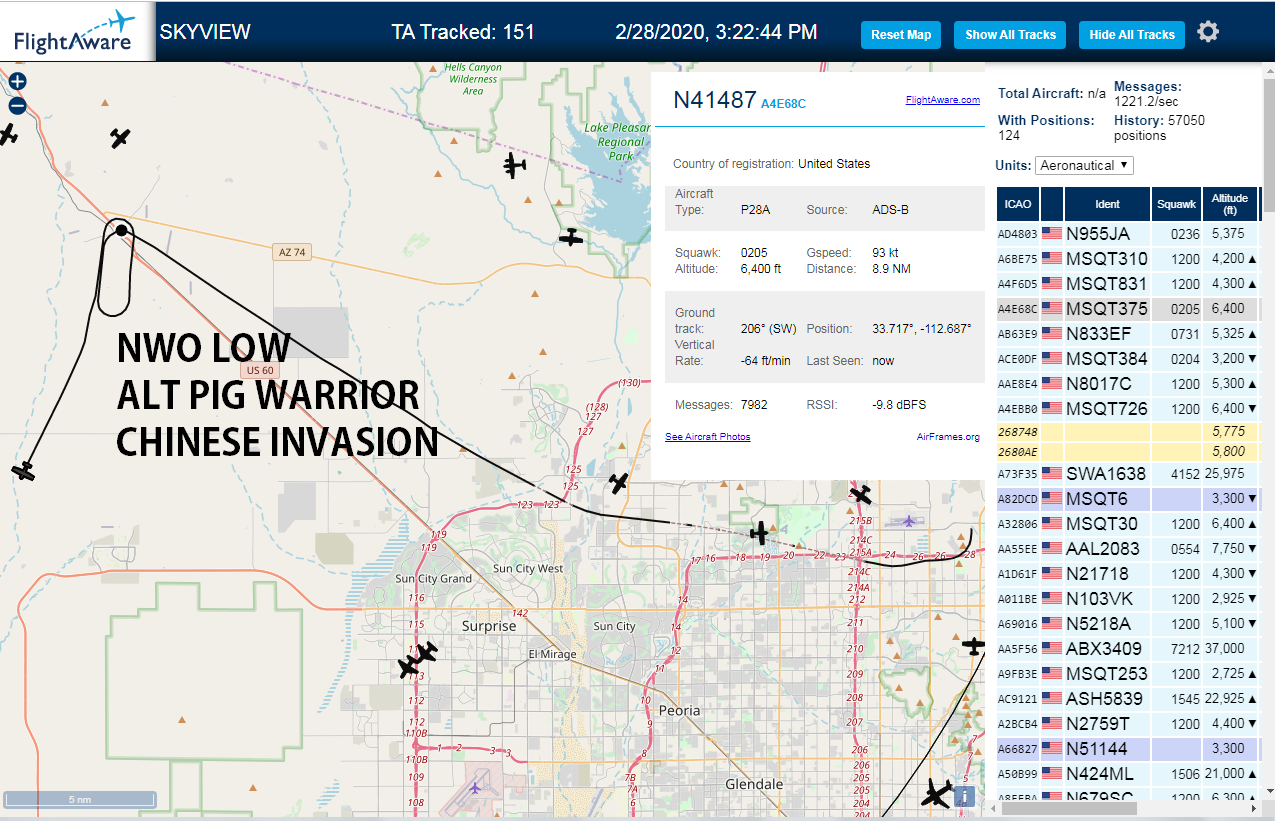Select the MSQT726 aircraft row
This screenshot has height=821, width=1275.
pyautogui.click(x=1127, y=409)
